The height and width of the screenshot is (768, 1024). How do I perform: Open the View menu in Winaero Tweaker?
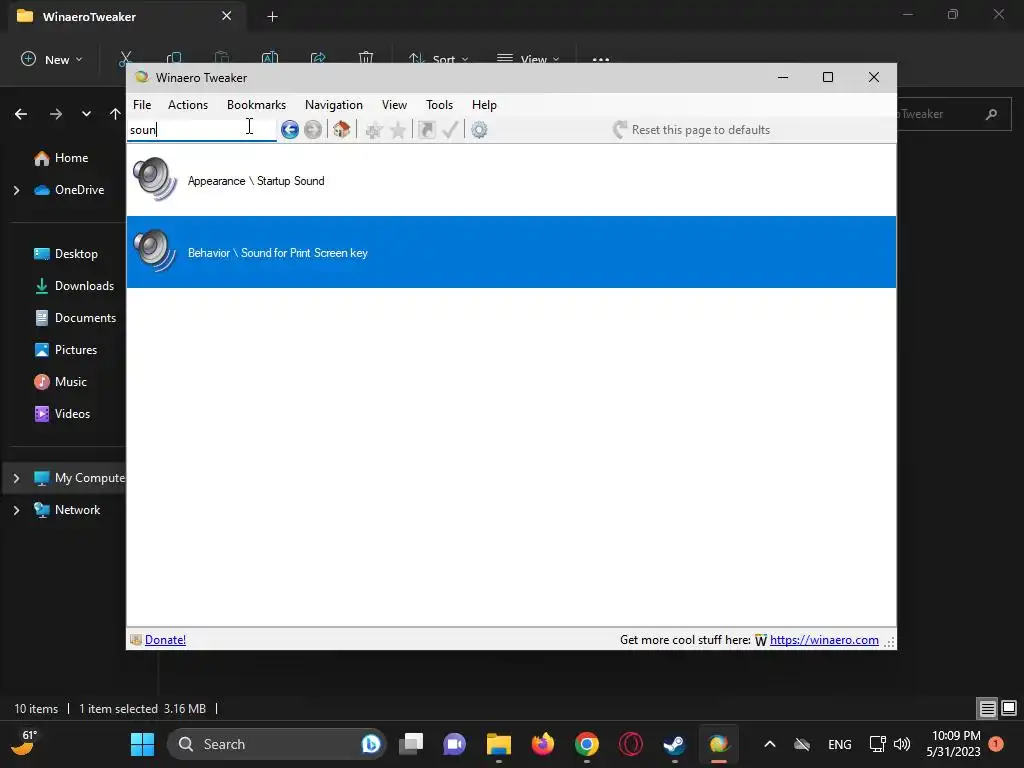(394, 104)
